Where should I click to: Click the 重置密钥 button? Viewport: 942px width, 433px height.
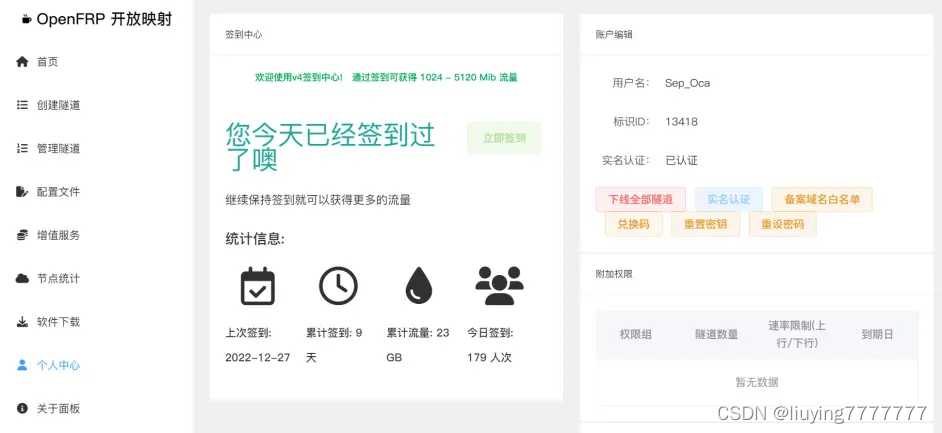click(x=705, y=224)
